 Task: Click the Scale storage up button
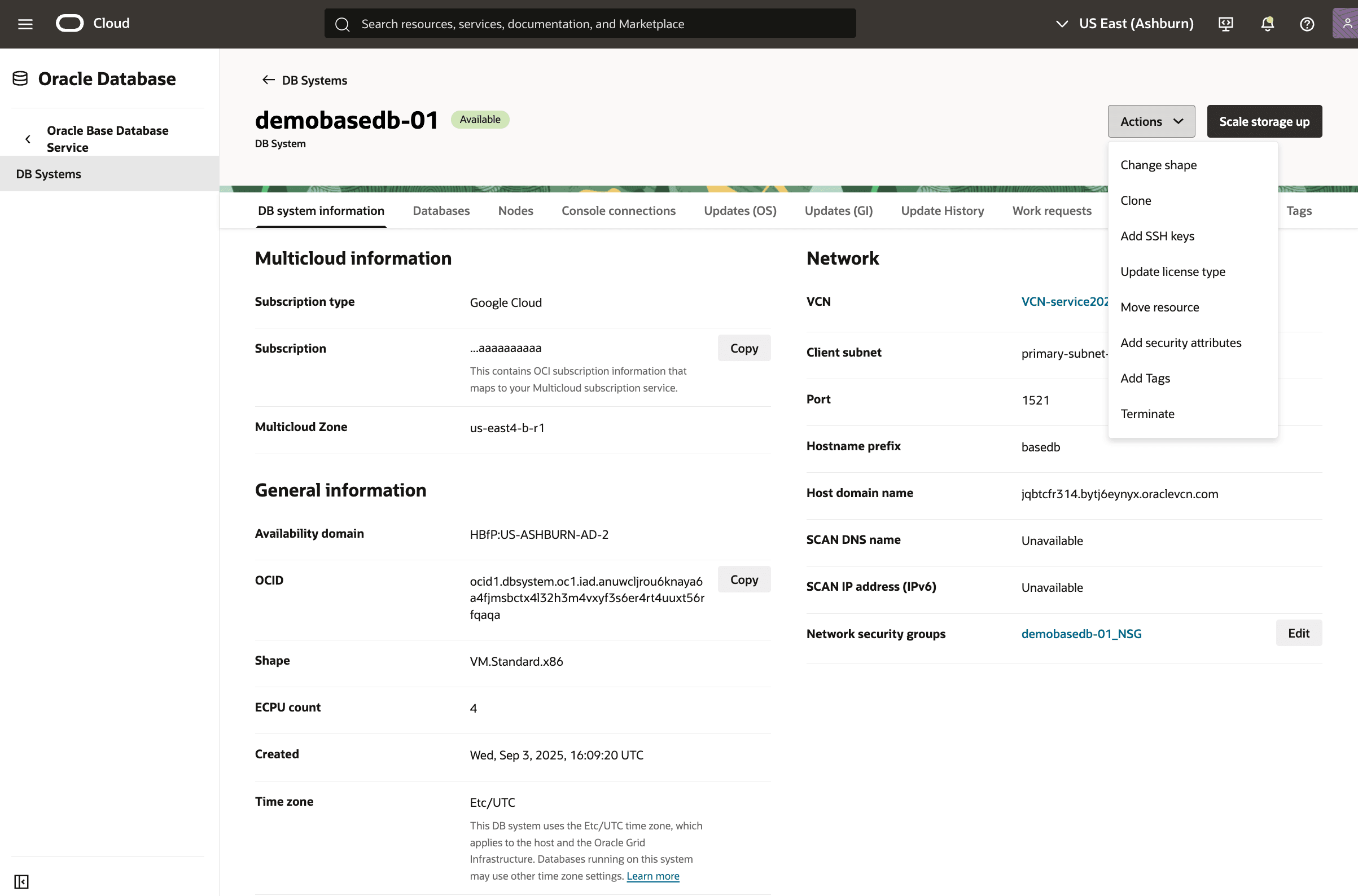[1264, 121]
